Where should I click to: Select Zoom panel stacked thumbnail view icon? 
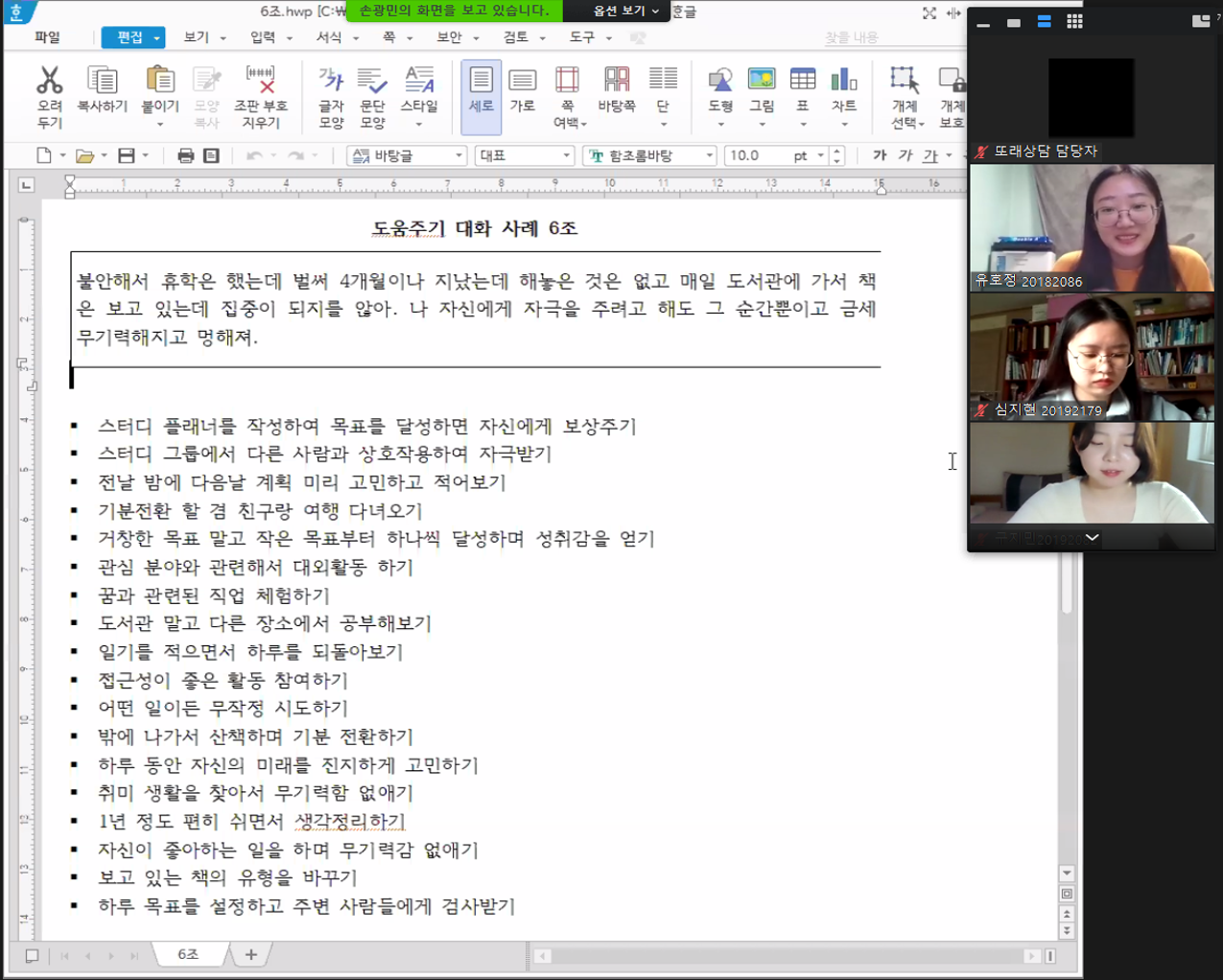1044,21
